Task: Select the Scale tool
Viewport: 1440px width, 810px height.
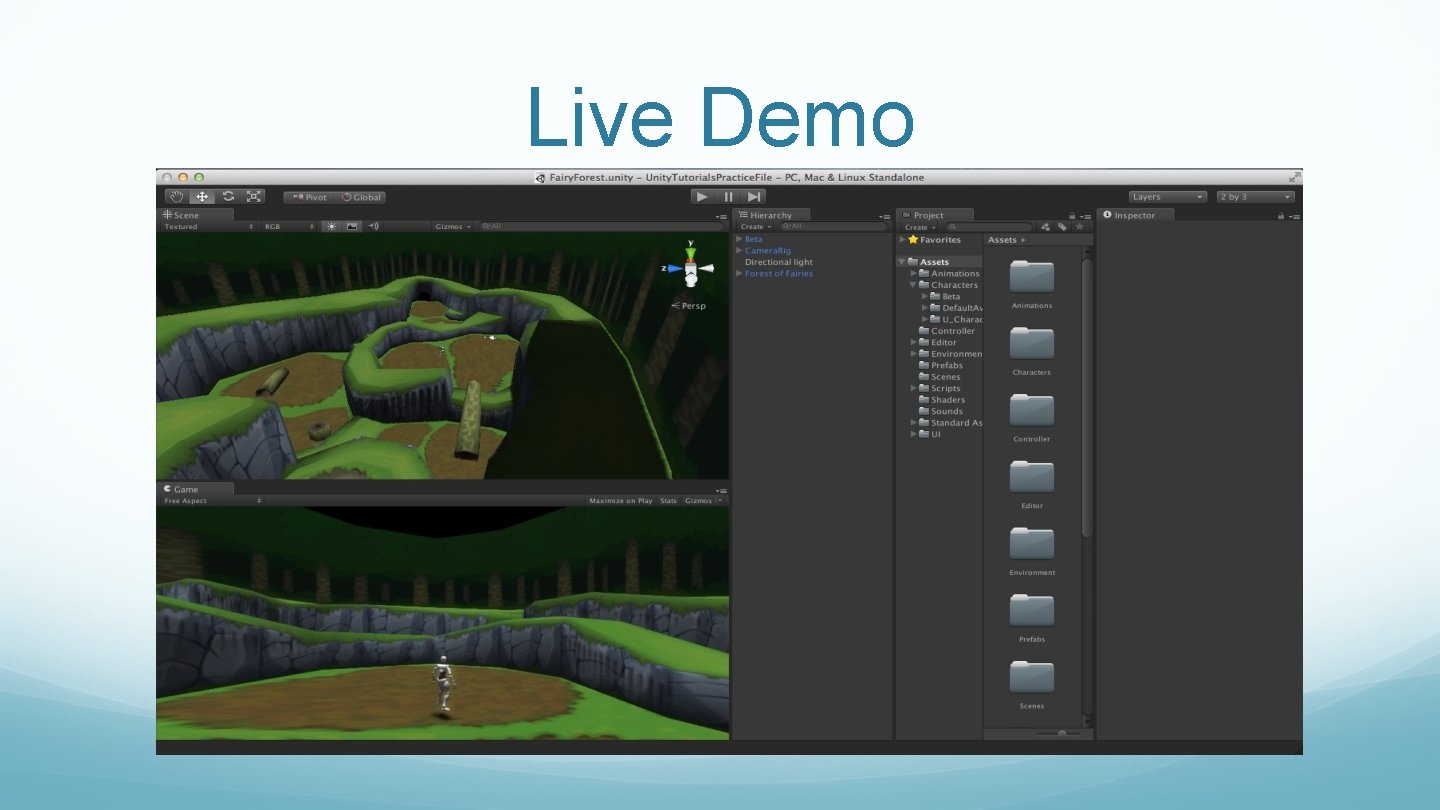Action: pos(254,197)
